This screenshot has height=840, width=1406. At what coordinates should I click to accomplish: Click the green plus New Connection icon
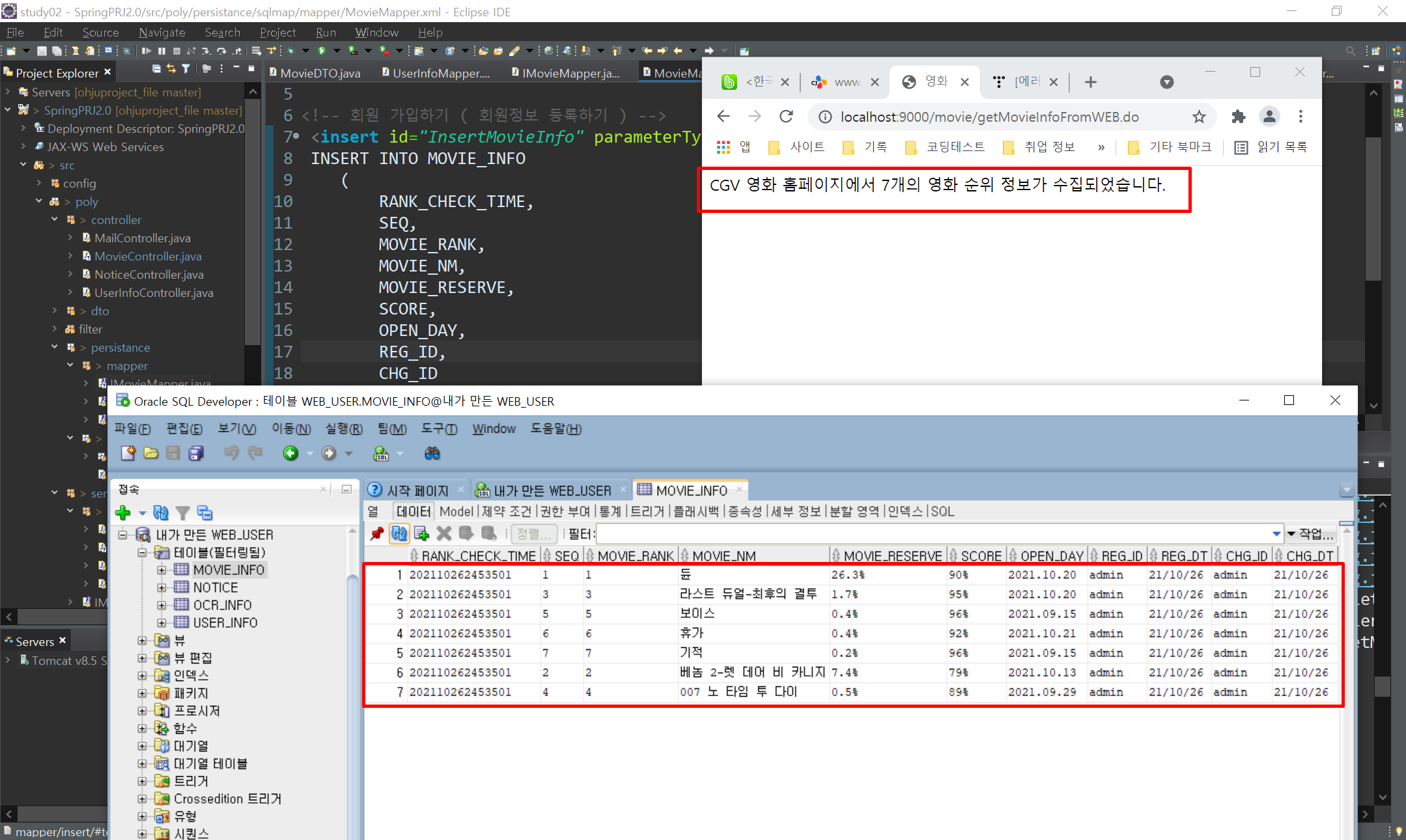tap(123, 513)
